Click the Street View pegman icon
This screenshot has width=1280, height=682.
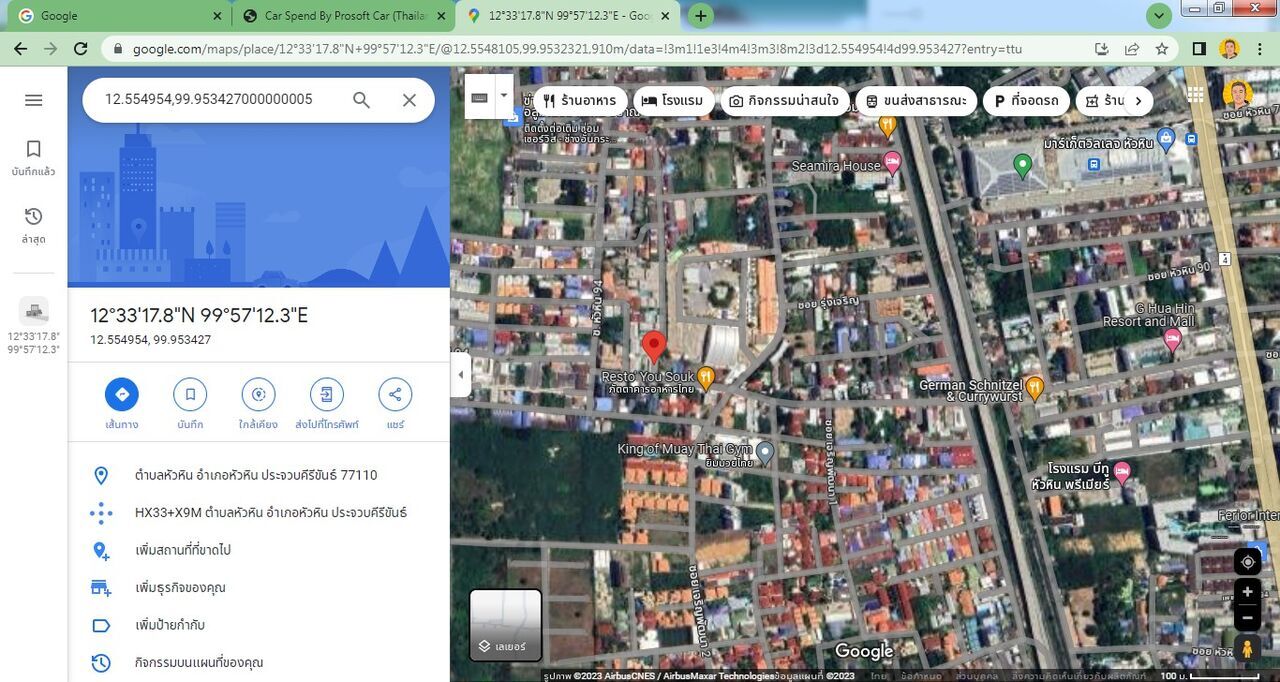pos(1247,649)
